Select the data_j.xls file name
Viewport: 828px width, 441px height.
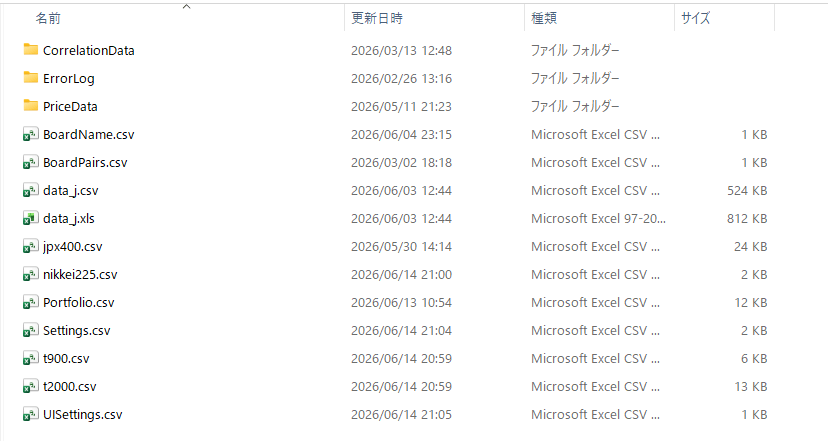[69, 219]
